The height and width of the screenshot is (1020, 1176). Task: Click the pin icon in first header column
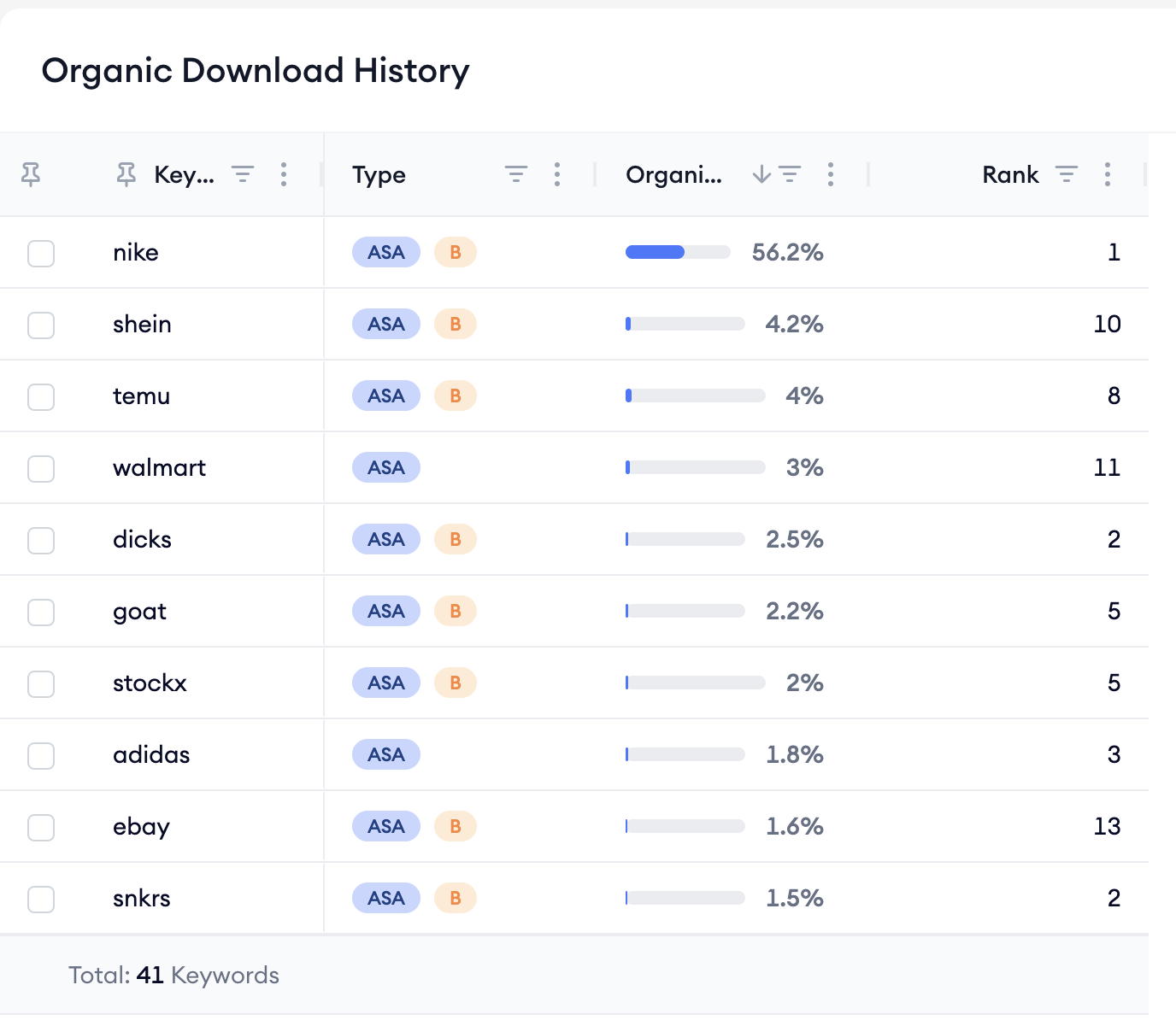31,175
